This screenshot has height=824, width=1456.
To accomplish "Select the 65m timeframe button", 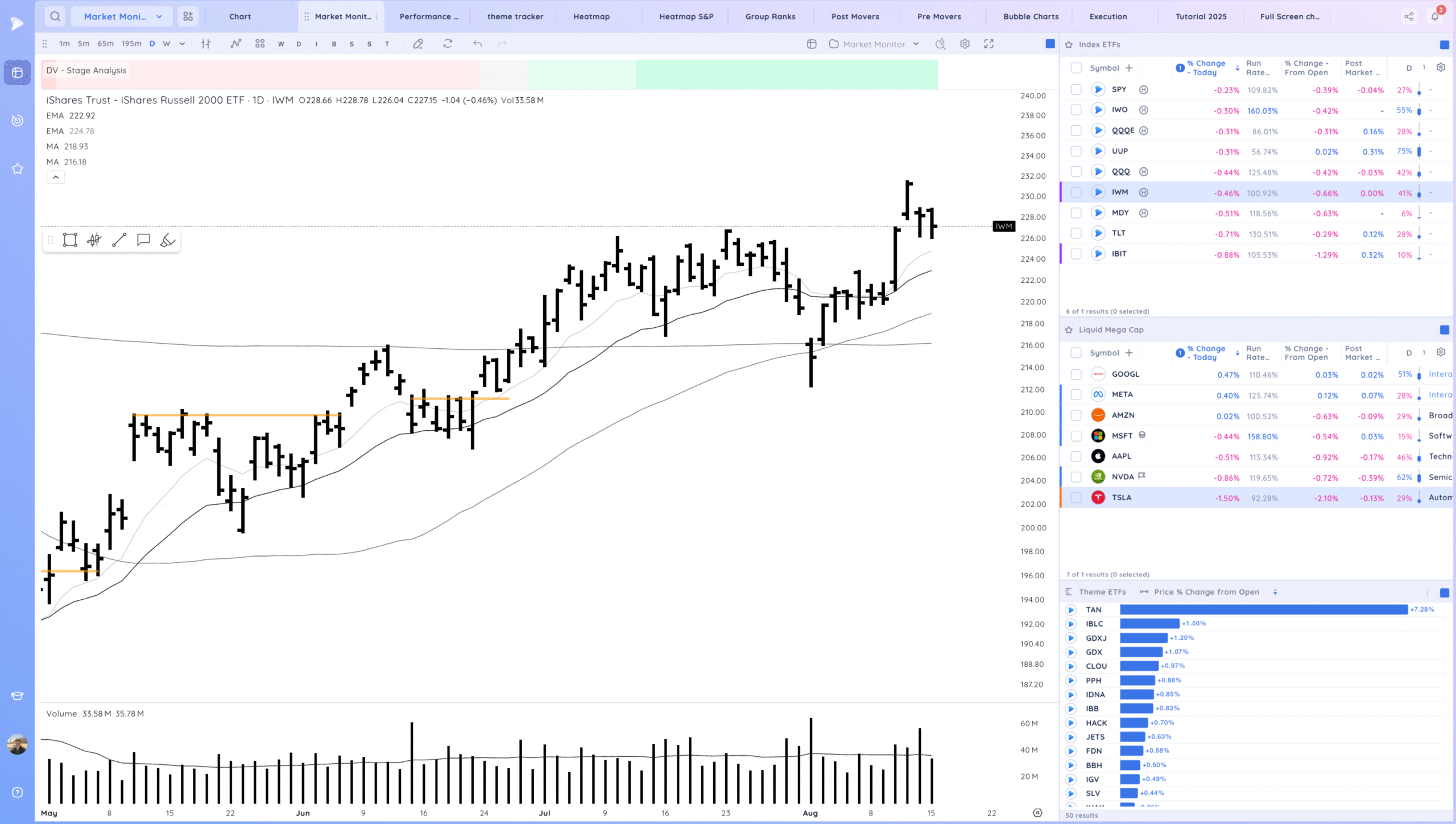I will (x=105, y=44).
